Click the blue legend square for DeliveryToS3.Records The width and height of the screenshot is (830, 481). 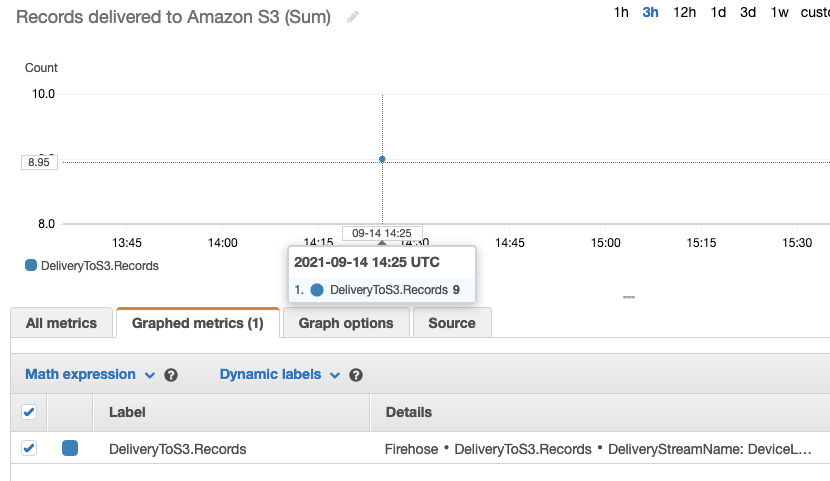tap(31, 266)
